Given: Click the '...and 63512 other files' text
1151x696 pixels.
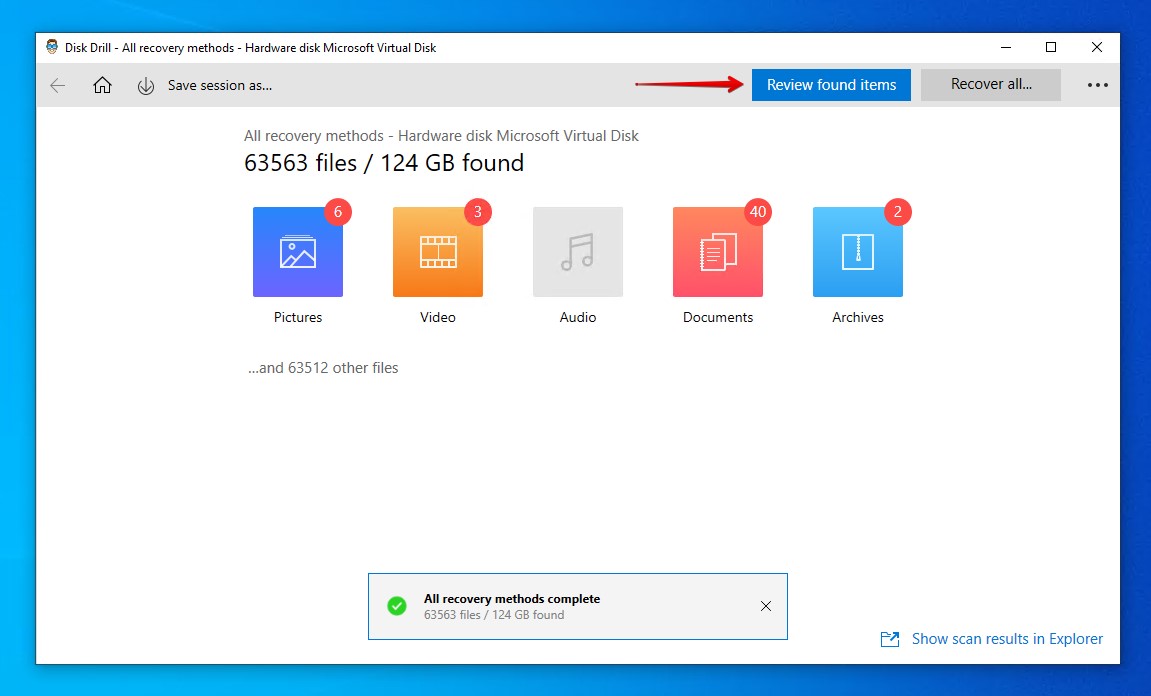Looking at the screenshot, I should [323, 368].
